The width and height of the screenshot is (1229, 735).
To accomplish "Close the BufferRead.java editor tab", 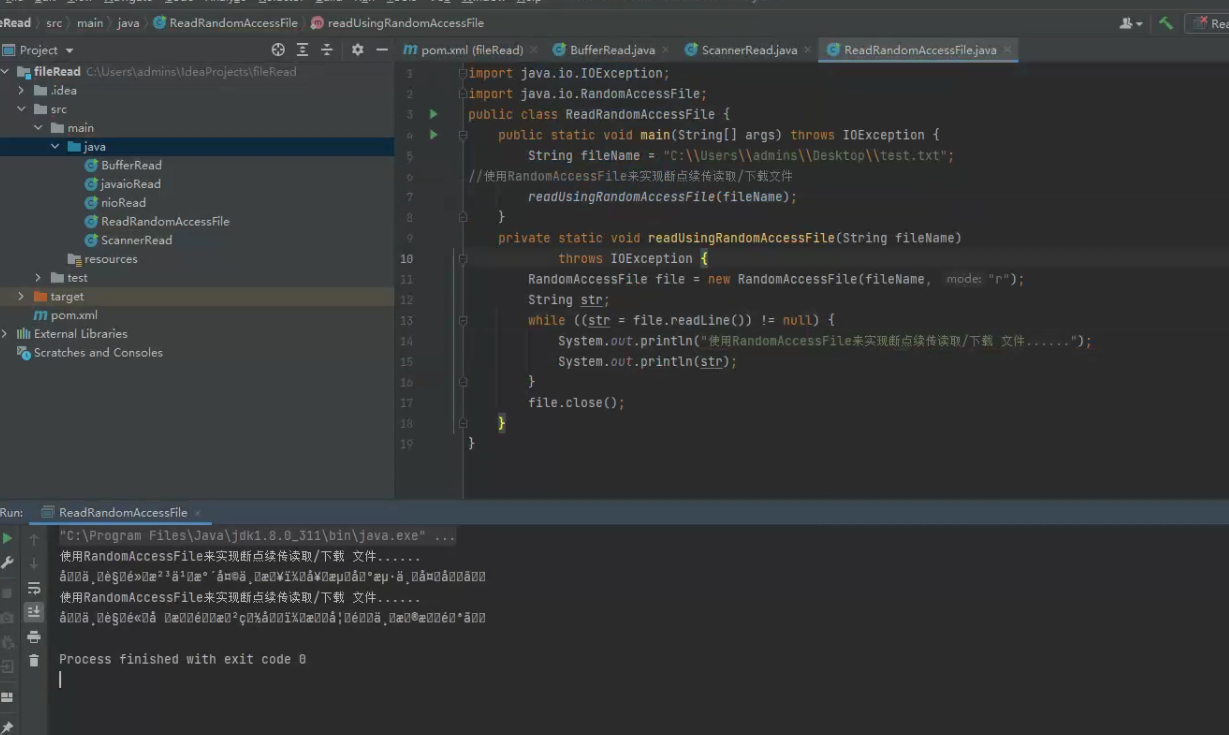I will click(666, 50).
